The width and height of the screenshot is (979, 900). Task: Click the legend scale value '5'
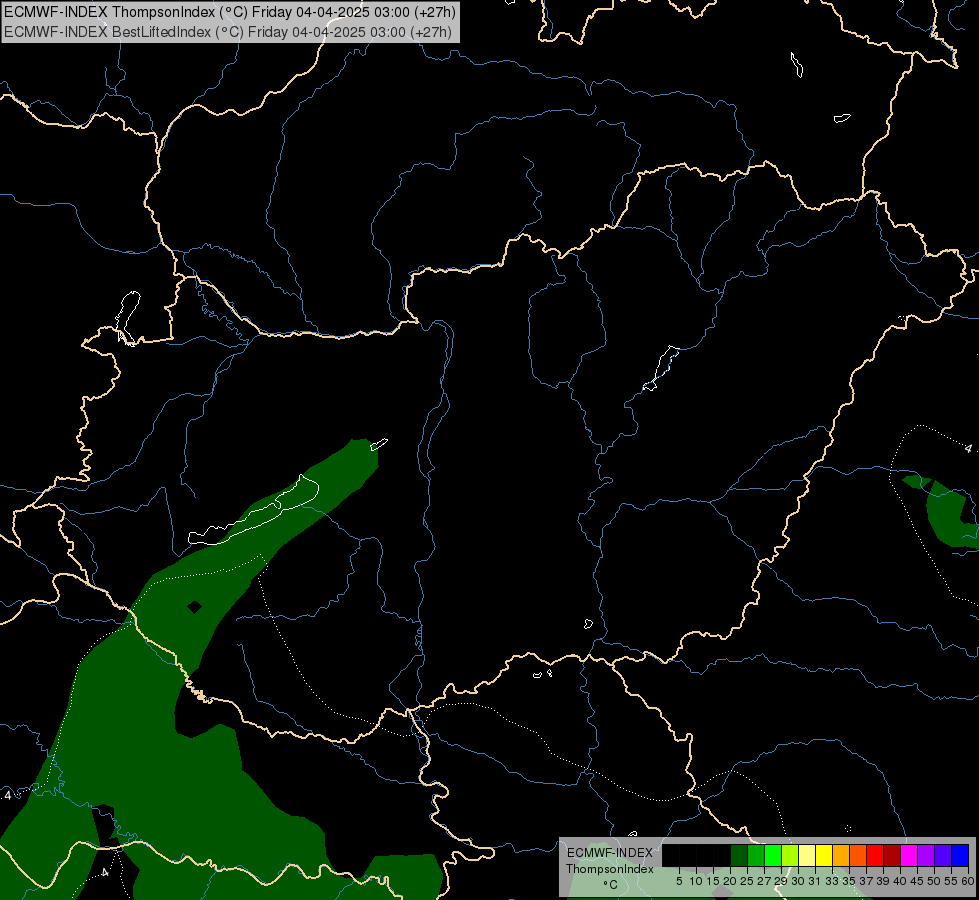point(679,881)
